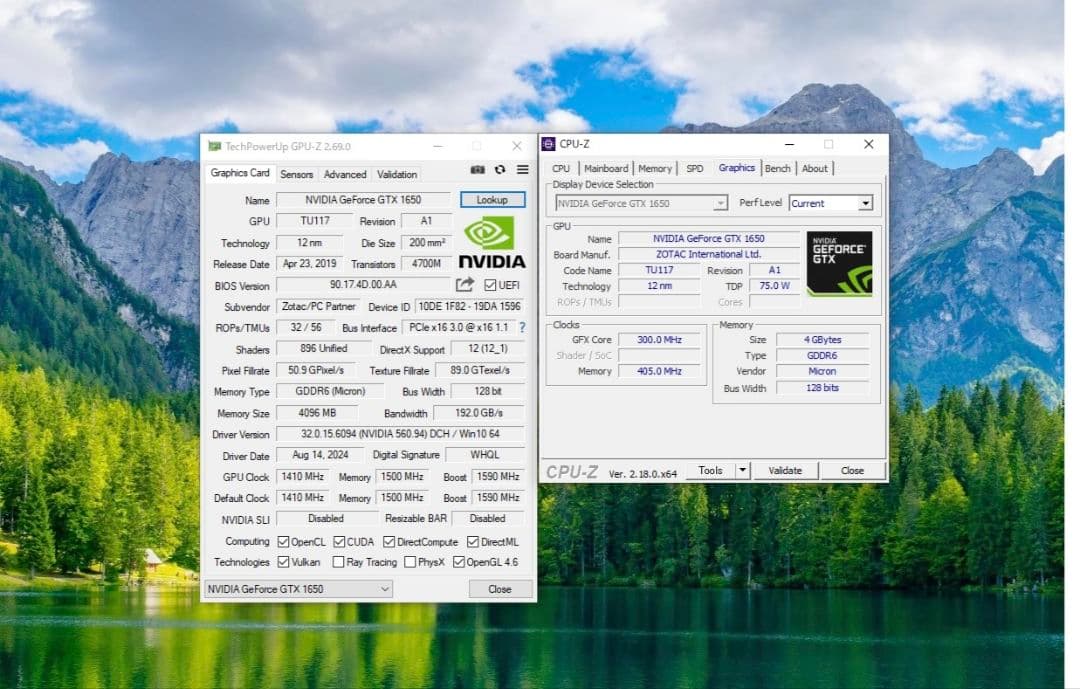Viewport: 1080px width, 689px height.
Task: Switch to the Sensors tab in GPU-Z
Action: [297, 174]
